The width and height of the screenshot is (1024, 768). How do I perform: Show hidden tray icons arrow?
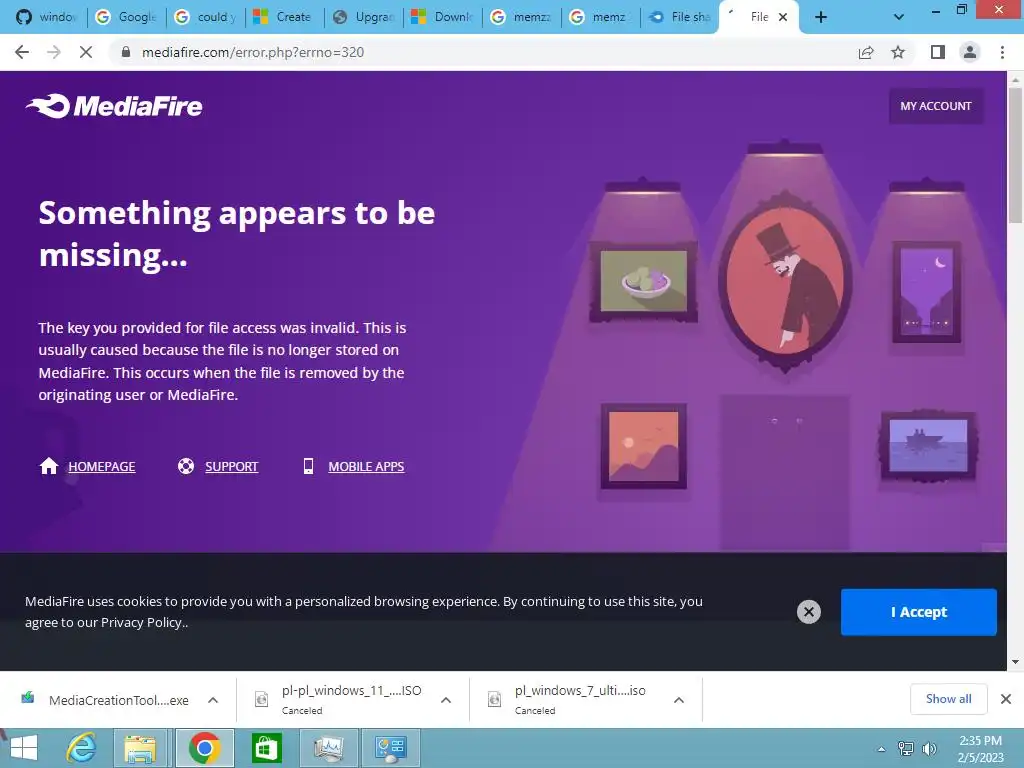coord(881,748)
